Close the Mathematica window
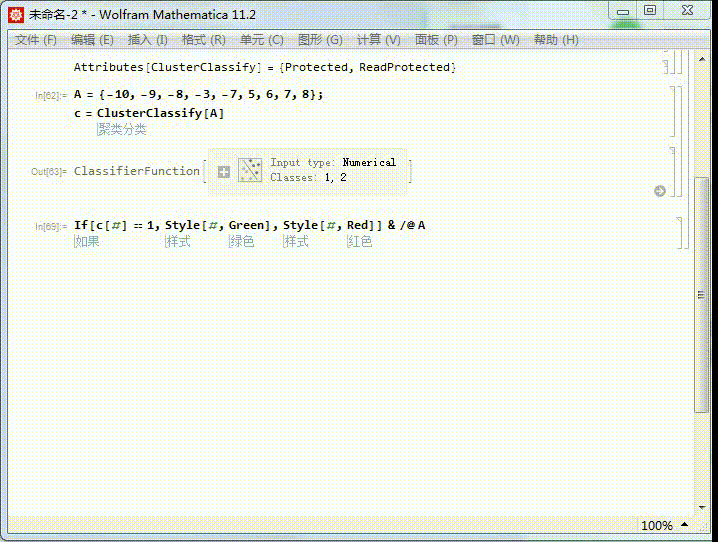 click(x=687, y=11)
